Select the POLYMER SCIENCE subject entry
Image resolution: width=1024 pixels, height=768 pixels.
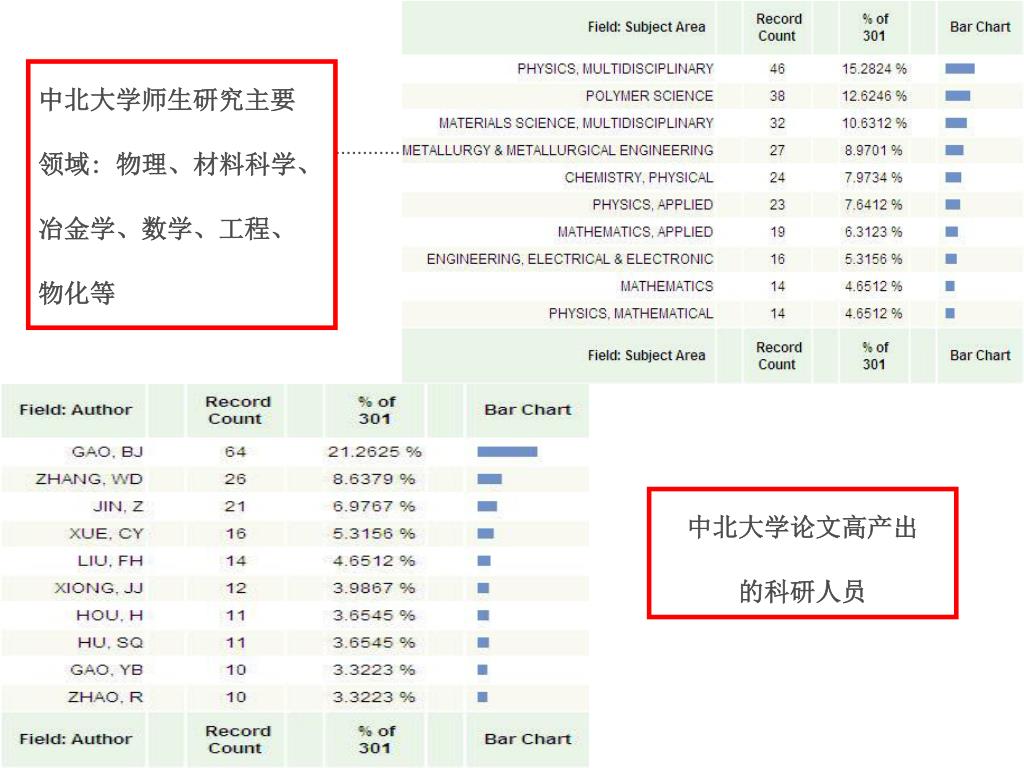click(649, 96)
